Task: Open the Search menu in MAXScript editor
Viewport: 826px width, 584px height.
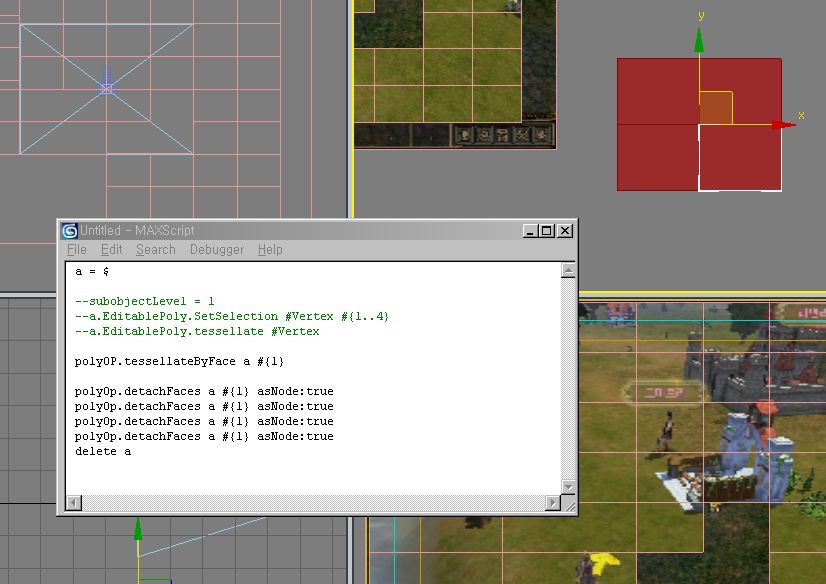Action: [155, 250]
